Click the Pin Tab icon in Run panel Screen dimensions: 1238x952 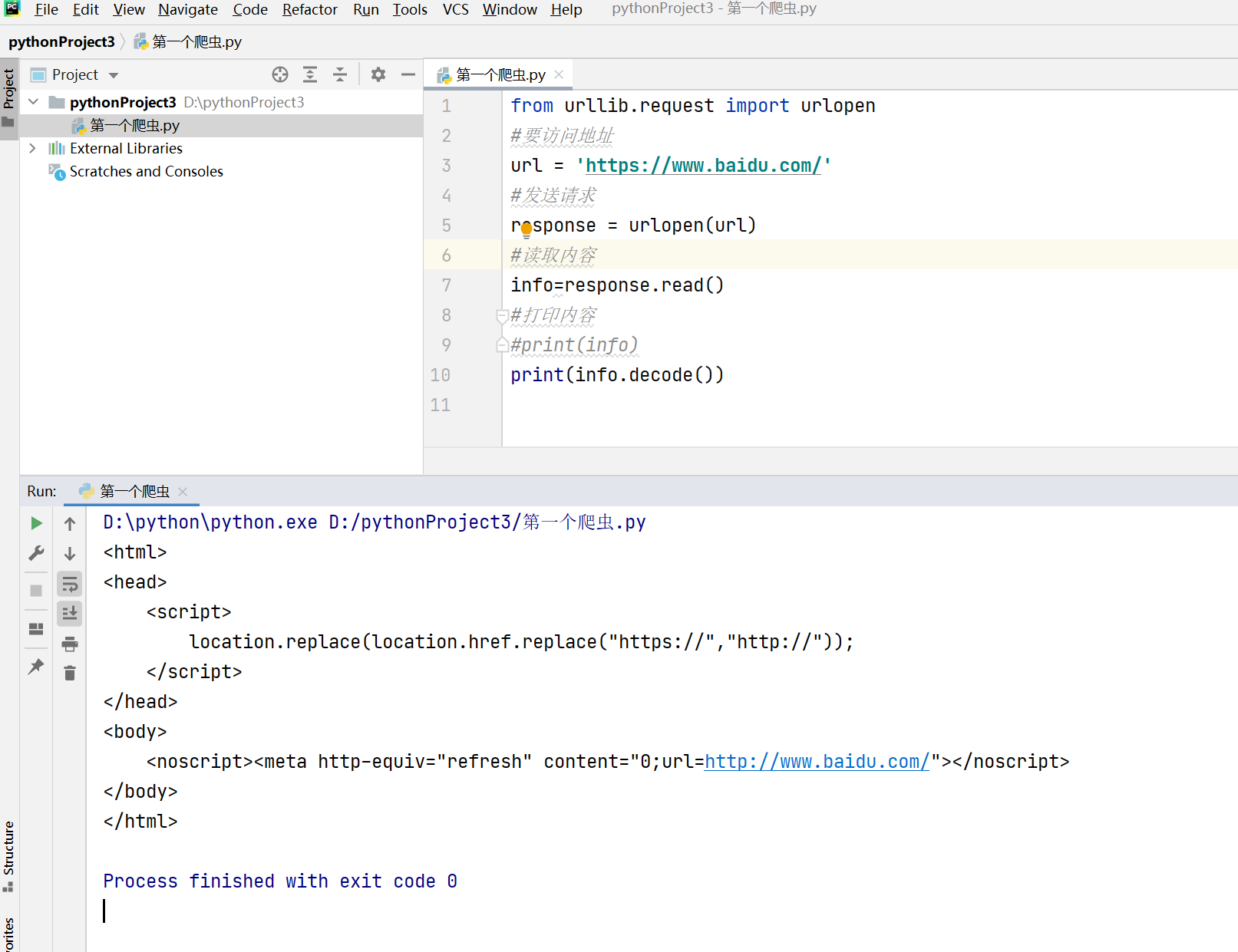[36, 667]
